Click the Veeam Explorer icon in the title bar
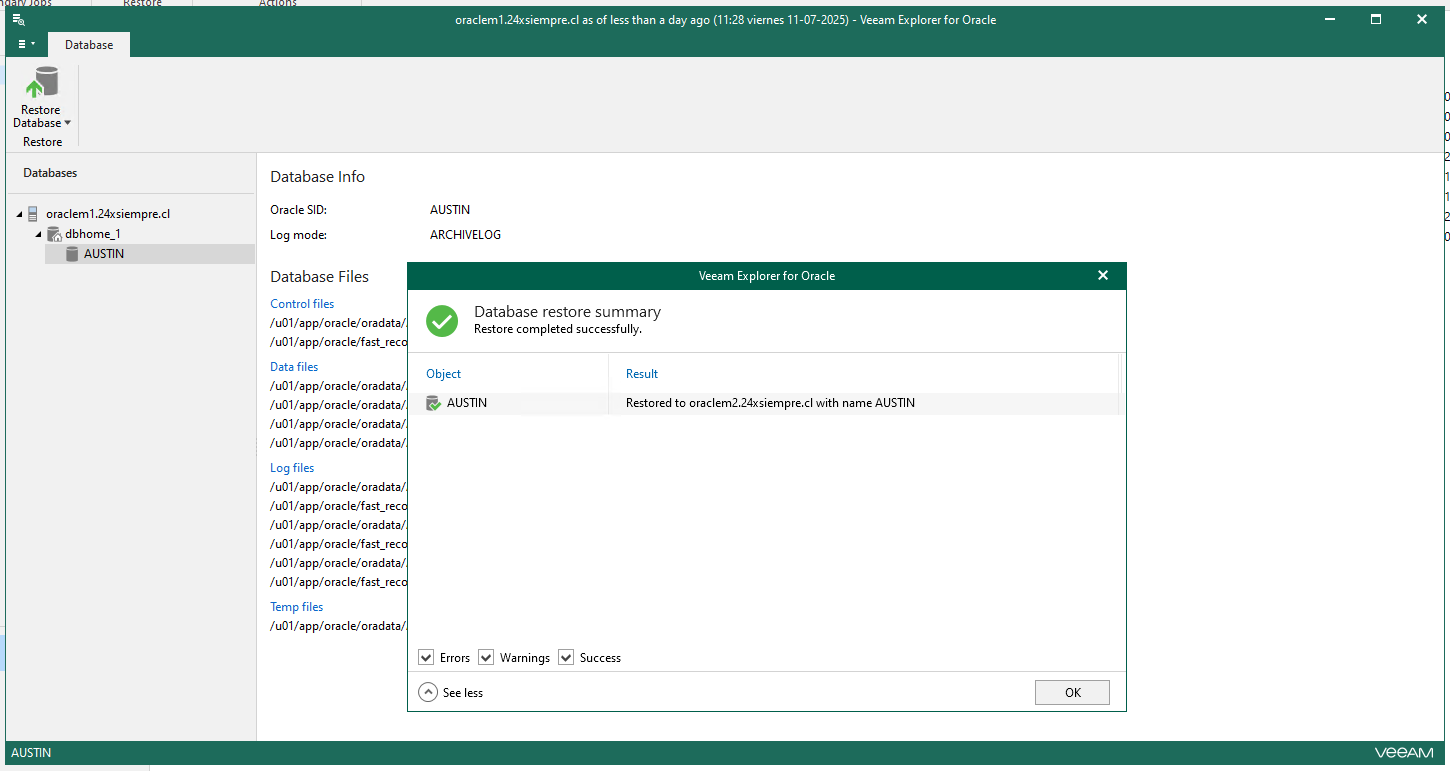 coord(18,19)
